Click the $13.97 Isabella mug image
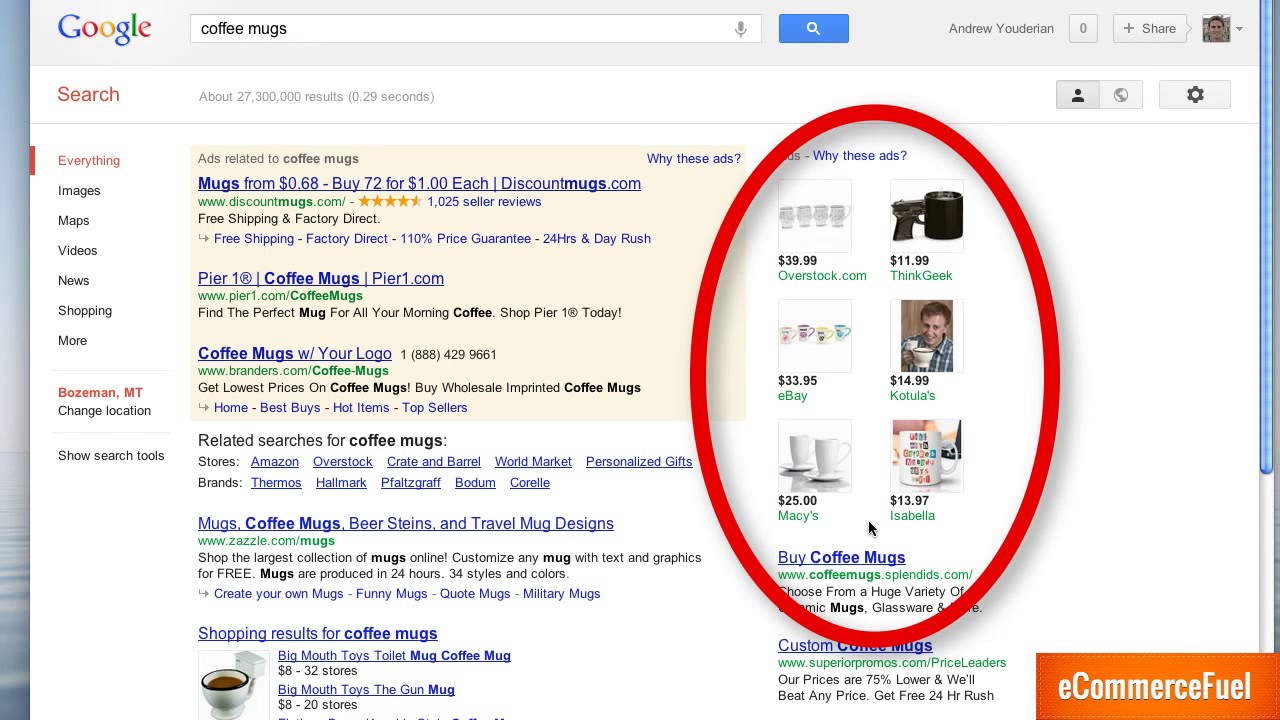Viewport: 1280px width, 720px height. pyautogui.click(x=926, y=455)
